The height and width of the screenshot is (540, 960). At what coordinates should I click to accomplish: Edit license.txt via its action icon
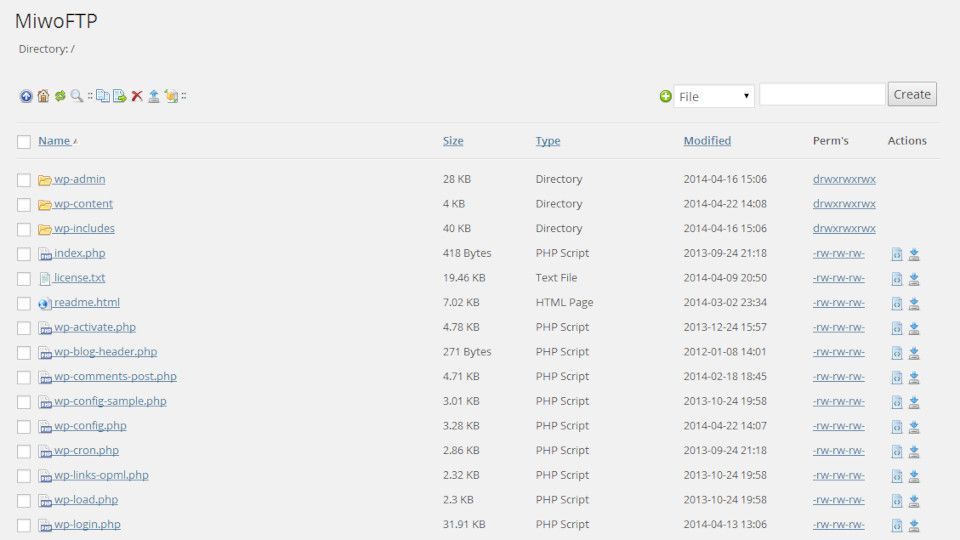point(897,279)
